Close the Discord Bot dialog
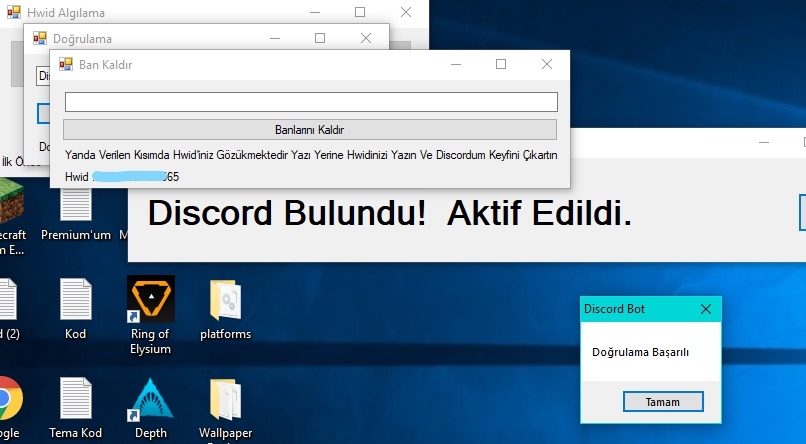Viewport: 806px width, 444px height. (x=706, y=309)
